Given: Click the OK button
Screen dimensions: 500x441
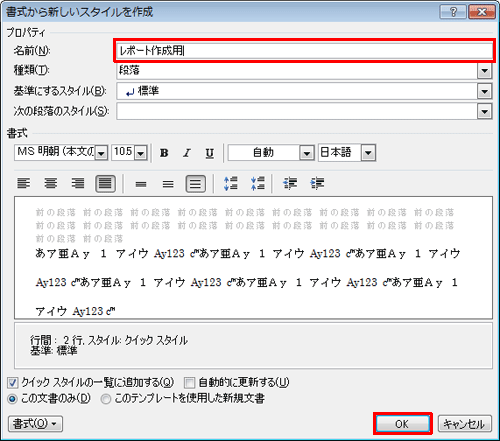Looking at the screenshot, I should tap(403, 424).
